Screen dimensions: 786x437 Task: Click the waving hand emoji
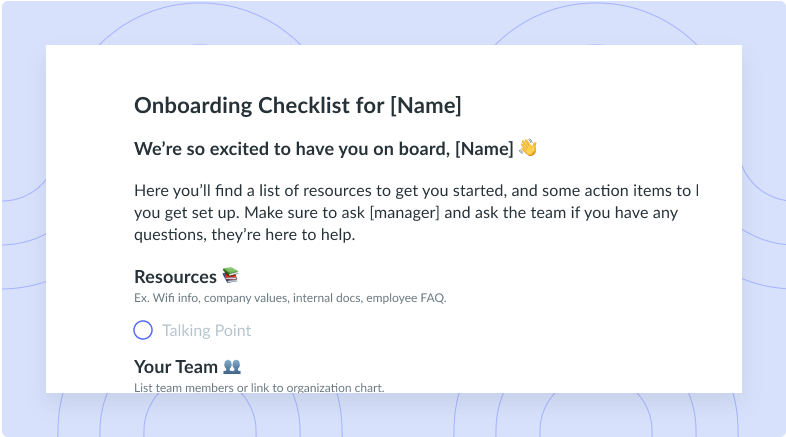[x=528, y=148]
